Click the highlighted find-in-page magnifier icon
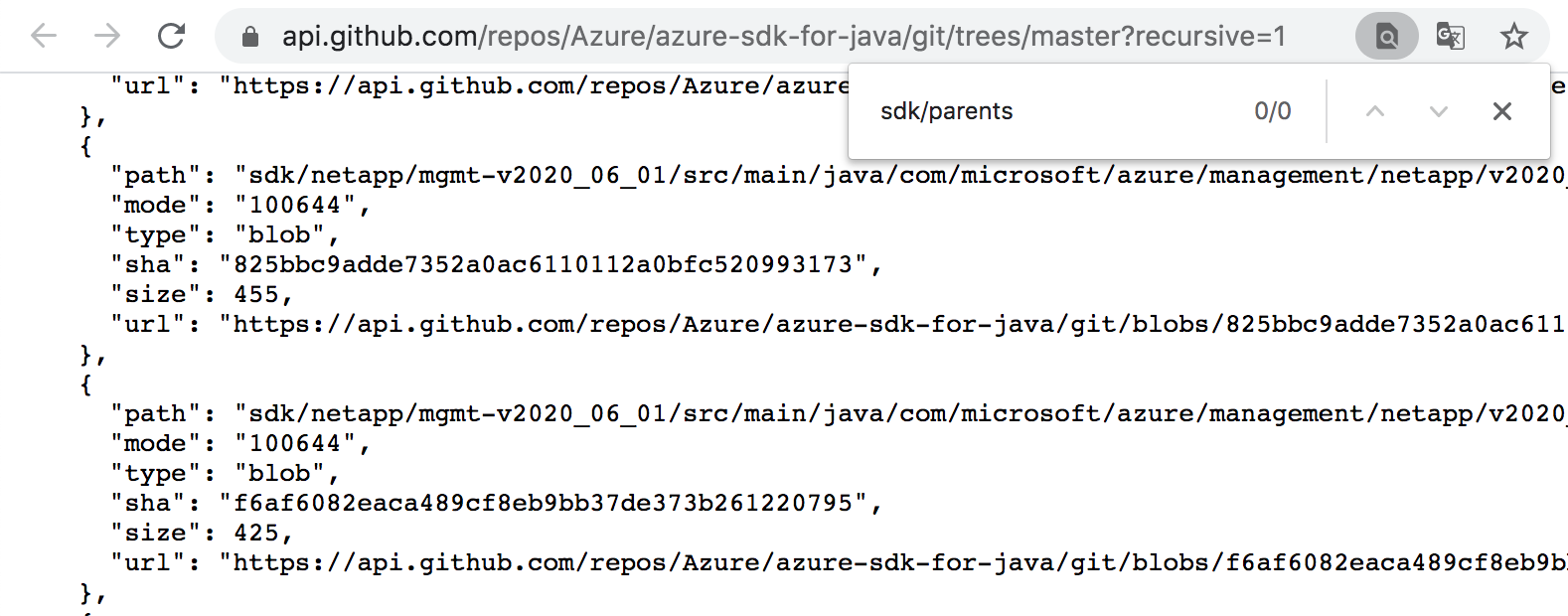1568x616 pixels. (x=1385, y=35)
